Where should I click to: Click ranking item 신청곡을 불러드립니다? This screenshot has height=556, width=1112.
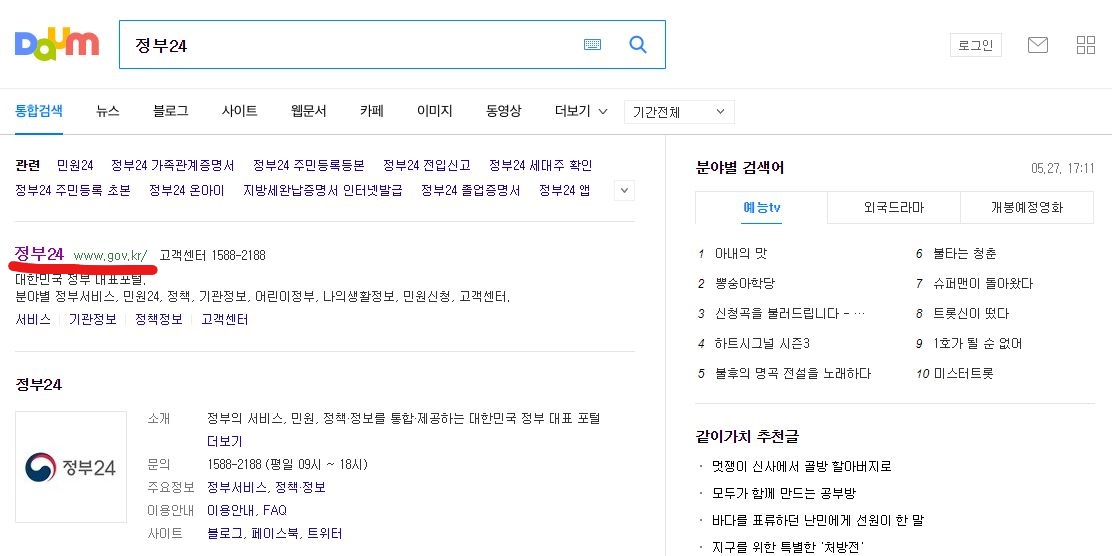click(x=791, y=313)
